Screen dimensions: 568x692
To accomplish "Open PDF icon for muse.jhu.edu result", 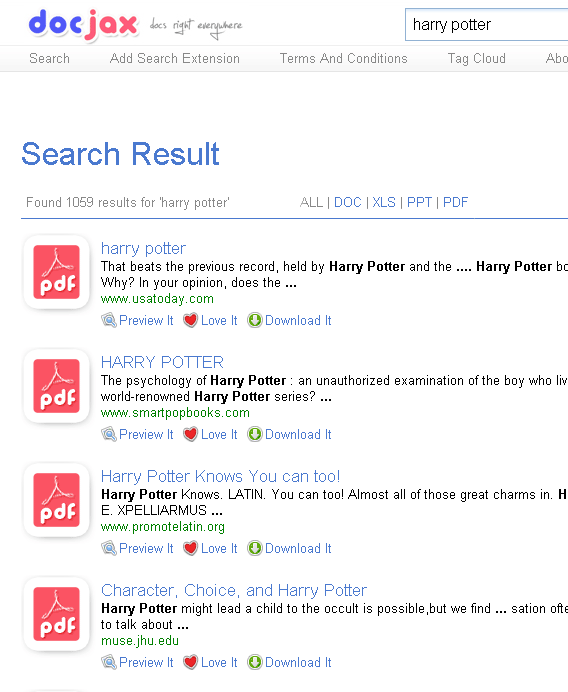I will [x=56, y=614].
